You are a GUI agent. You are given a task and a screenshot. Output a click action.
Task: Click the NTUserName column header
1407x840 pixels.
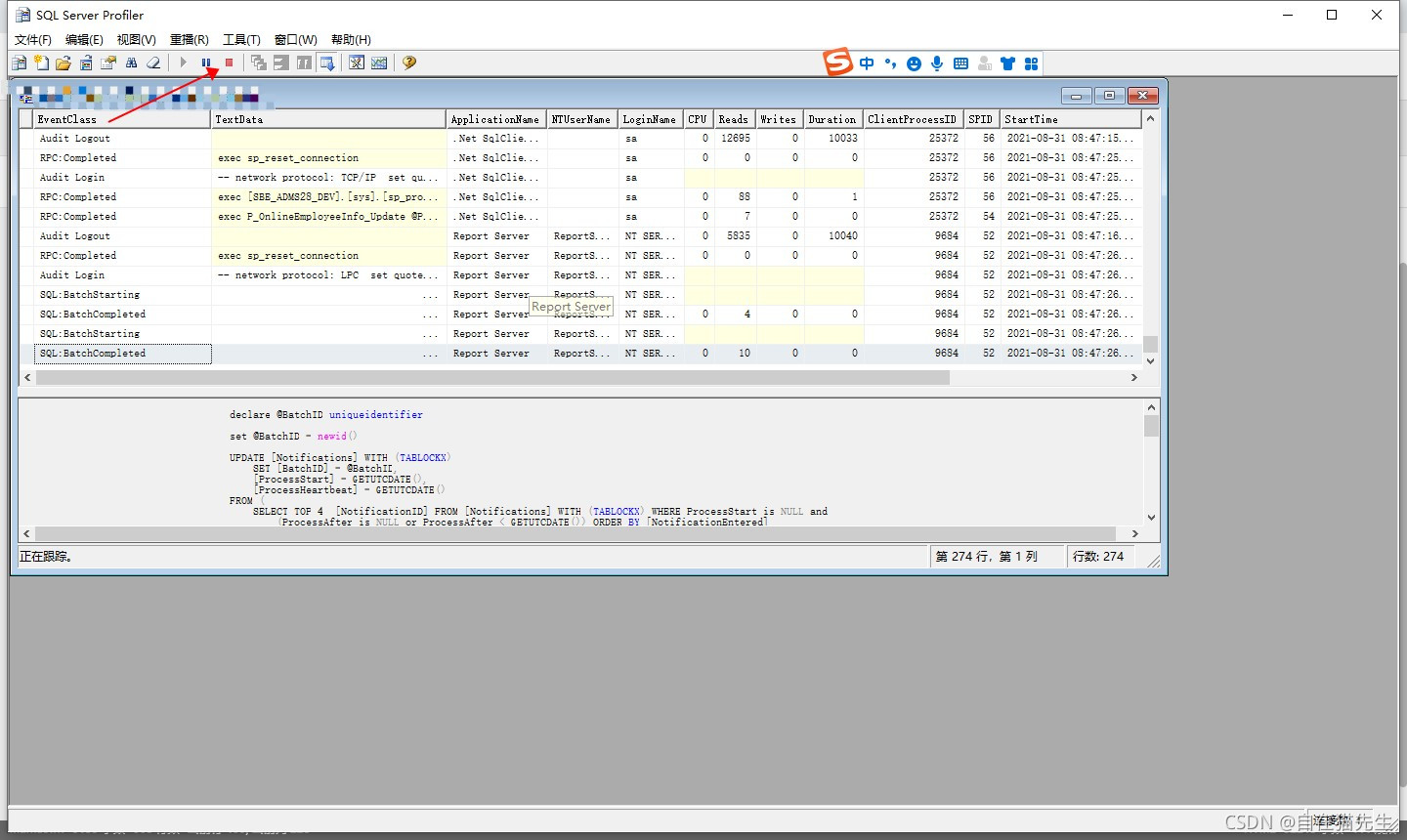tap(583, 119)
